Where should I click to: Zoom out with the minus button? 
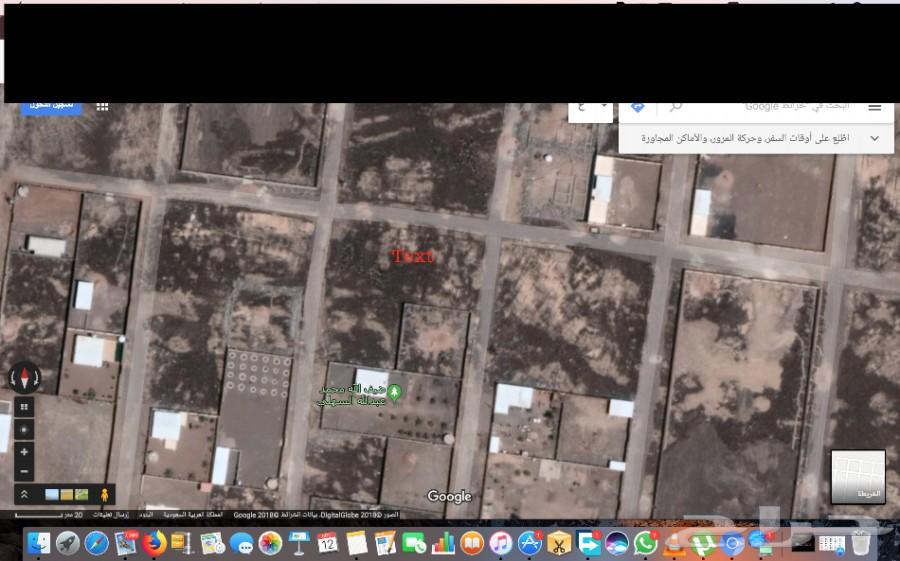click(24, 471)
